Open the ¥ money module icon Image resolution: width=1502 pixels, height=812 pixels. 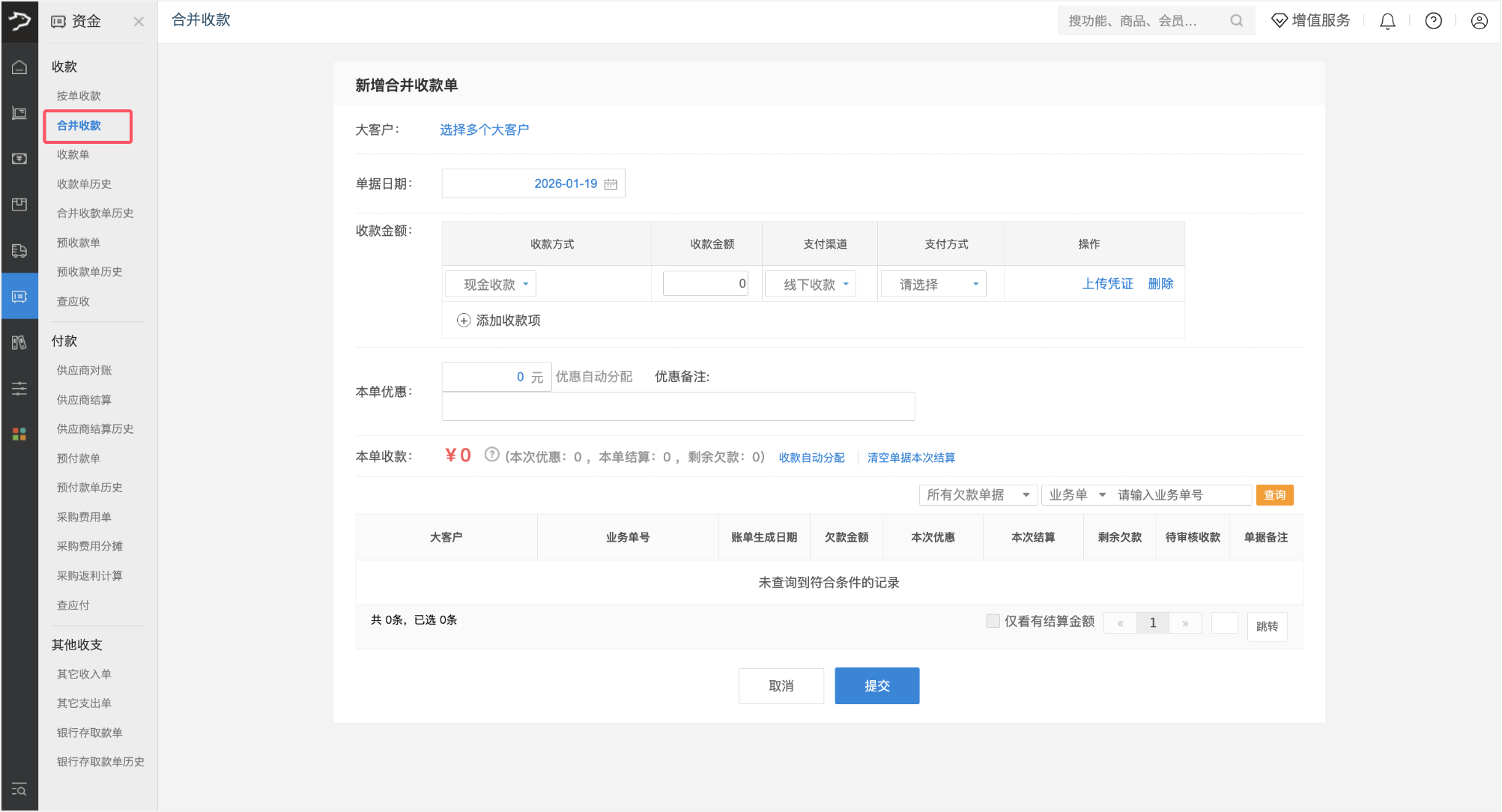click(19, 158)
